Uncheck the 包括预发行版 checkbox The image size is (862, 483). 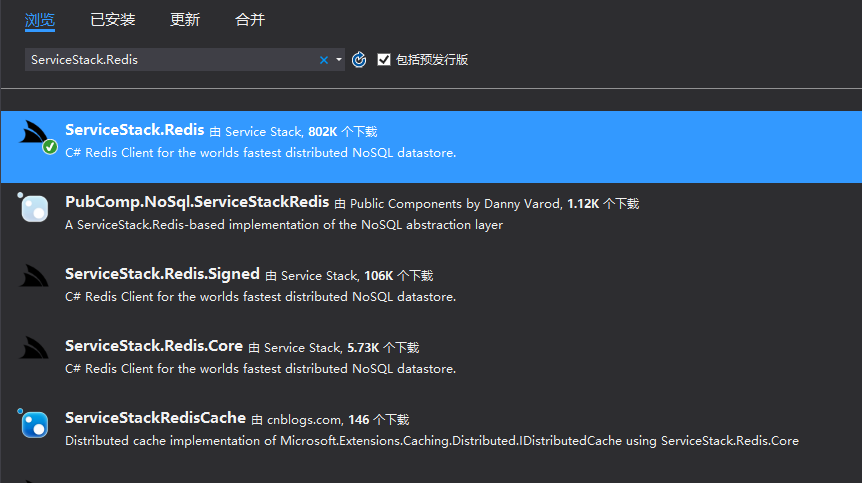point(384,59)
